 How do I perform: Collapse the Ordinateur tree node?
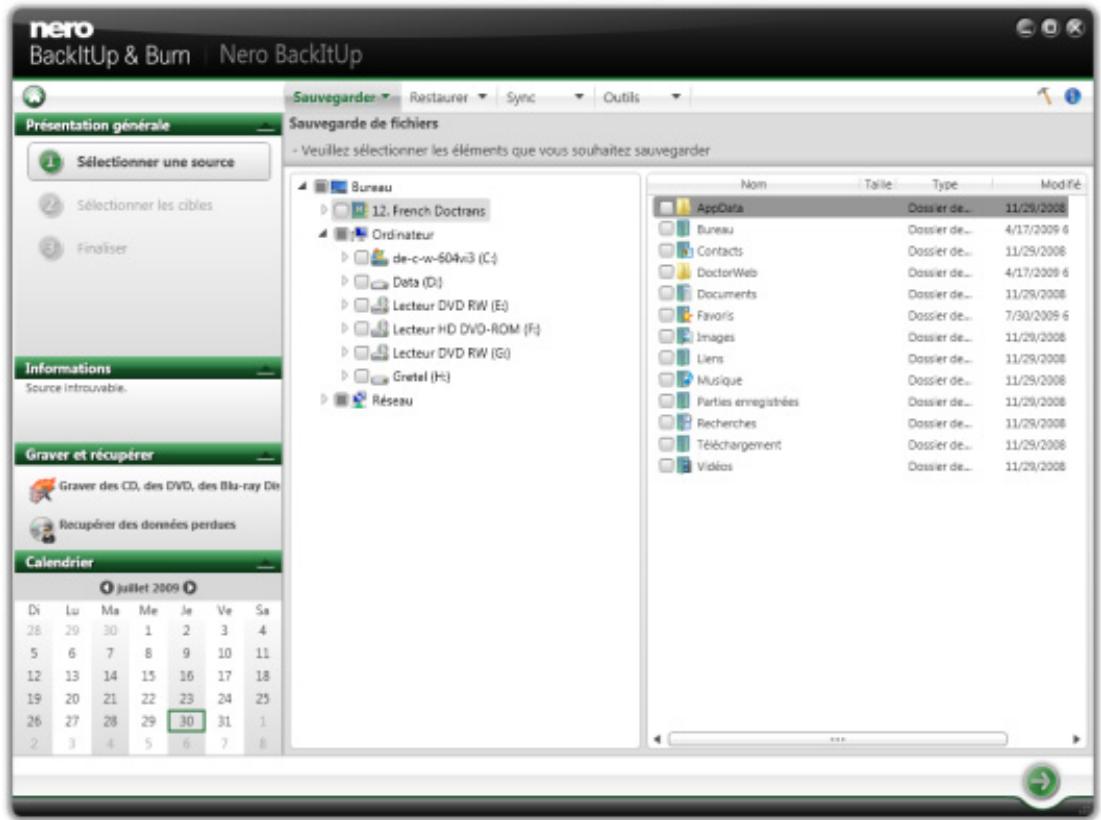[x=323, y=233]
